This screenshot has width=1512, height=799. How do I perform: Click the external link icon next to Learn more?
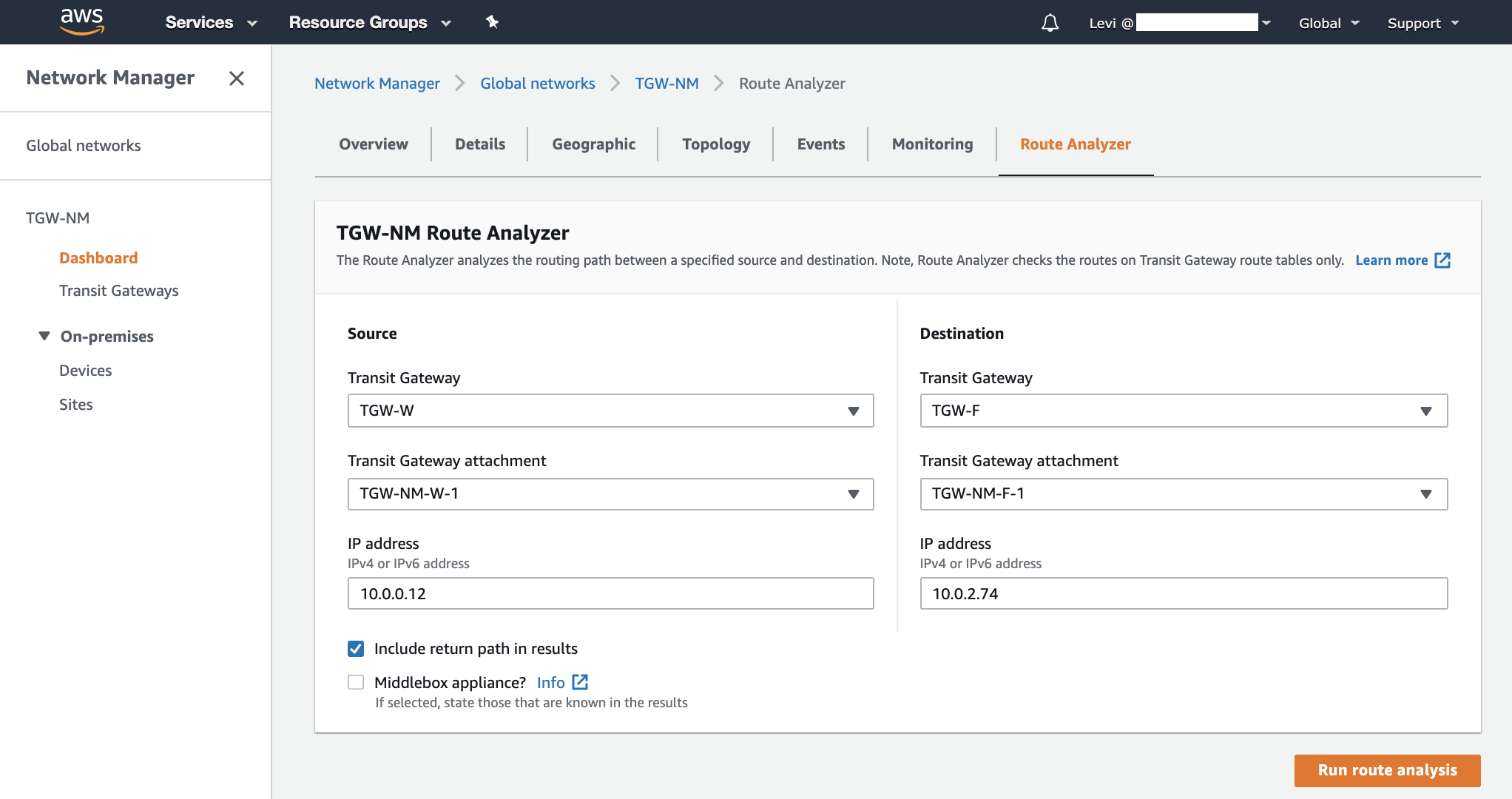[x=1442, y=260]
